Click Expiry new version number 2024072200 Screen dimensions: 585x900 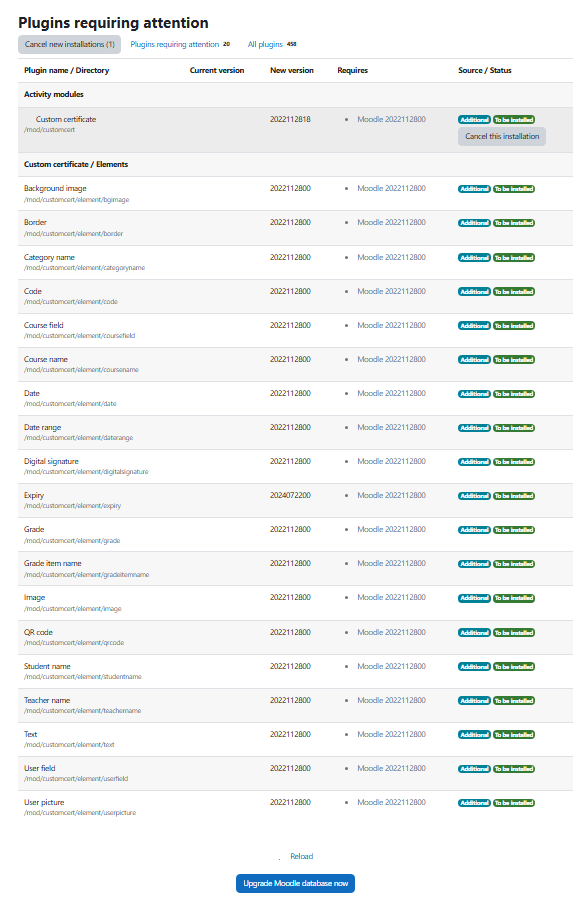point(290,495)
